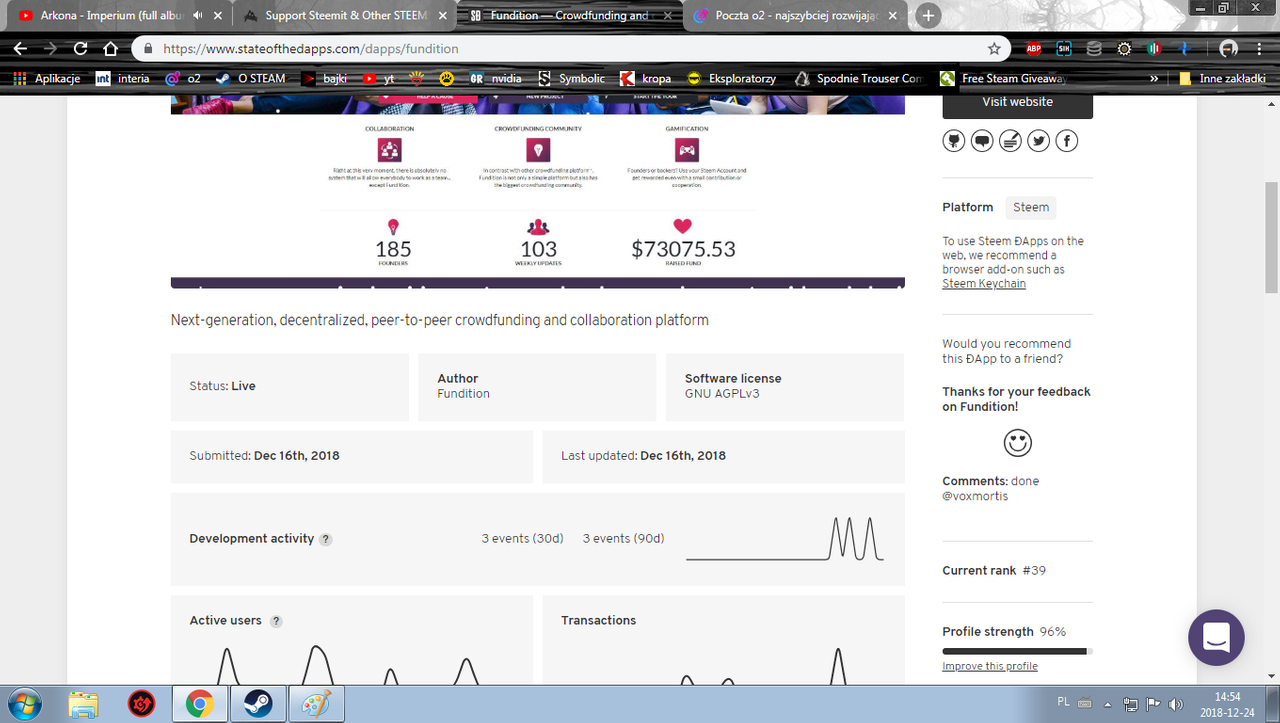Viewport: 1280px width, 723px height.
Task: Open the Chrome profile avatar menu
Action: (1229, 48)
